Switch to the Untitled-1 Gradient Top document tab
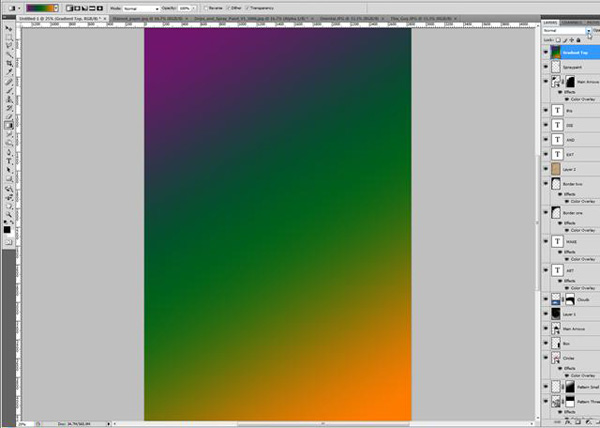600x428 pixels. point(63,18)
